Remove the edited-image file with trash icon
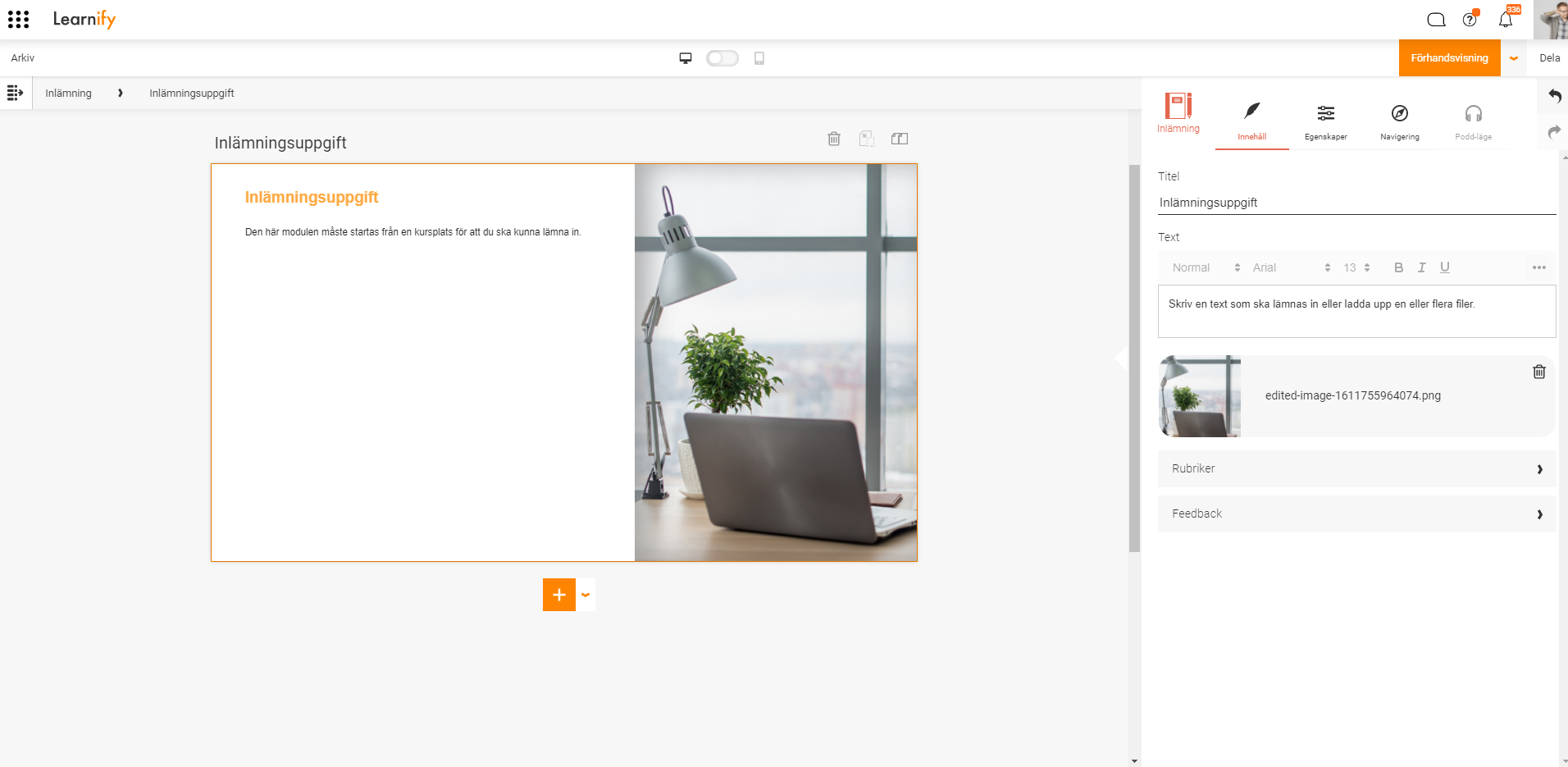The width and height of the screenshot is (1568, 767). pos(1539,372)
